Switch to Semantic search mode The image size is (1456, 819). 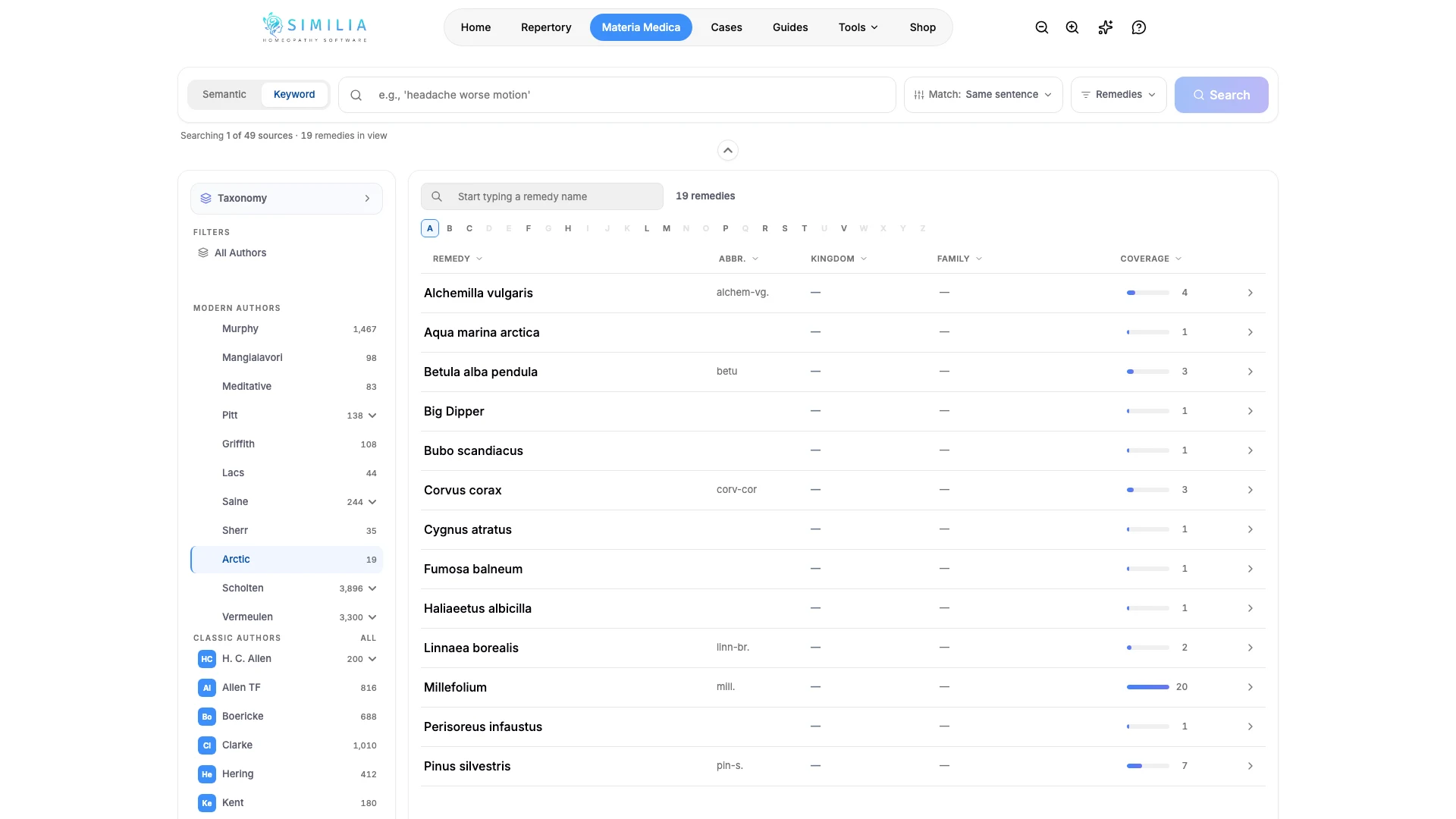click(x=224, y=95)
